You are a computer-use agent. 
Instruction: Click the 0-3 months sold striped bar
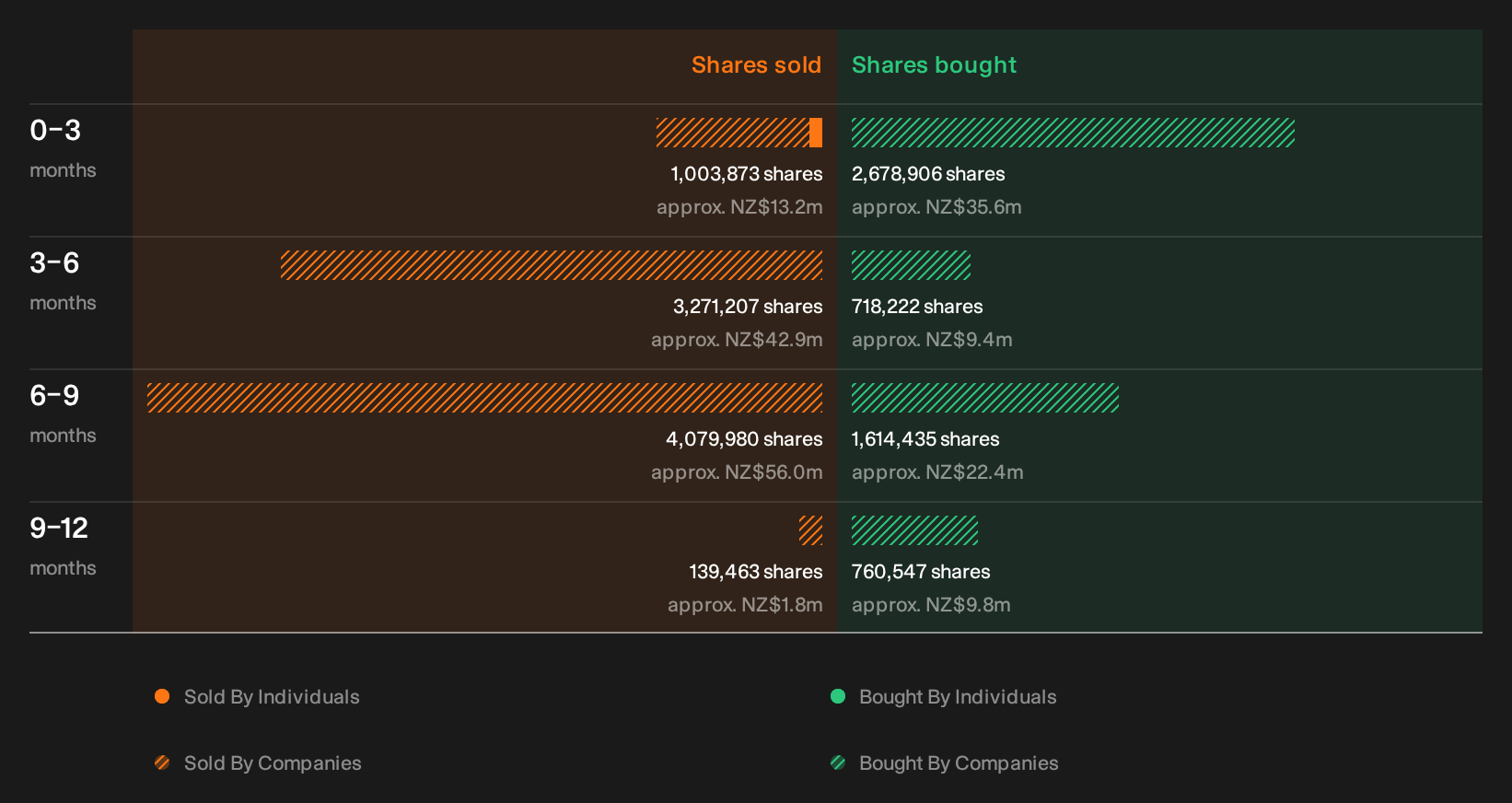coord(733,133)
